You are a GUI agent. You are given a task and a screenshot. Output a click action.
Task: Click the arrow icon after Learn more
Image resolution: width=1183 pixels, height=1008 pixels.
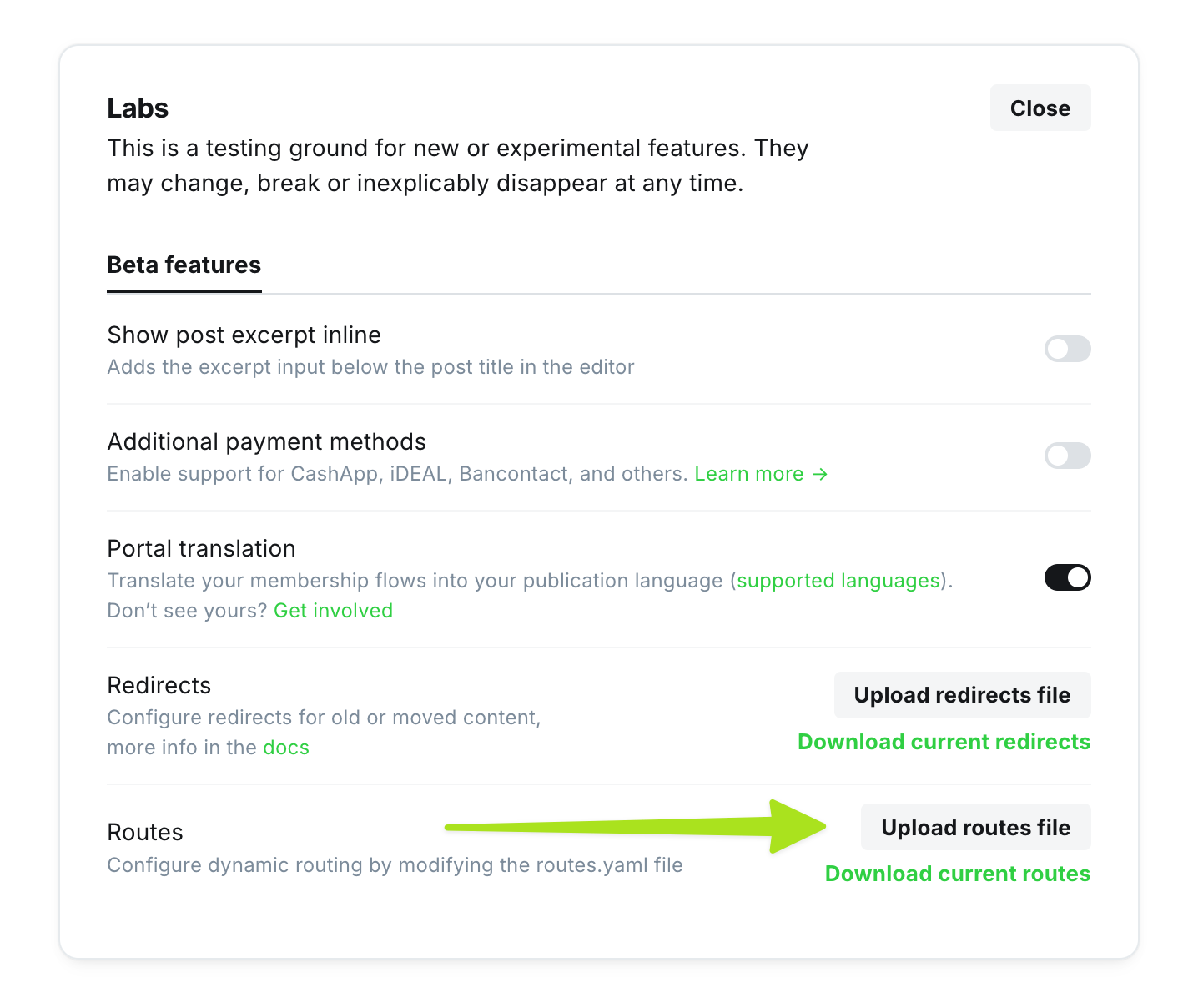pos(820,474)
